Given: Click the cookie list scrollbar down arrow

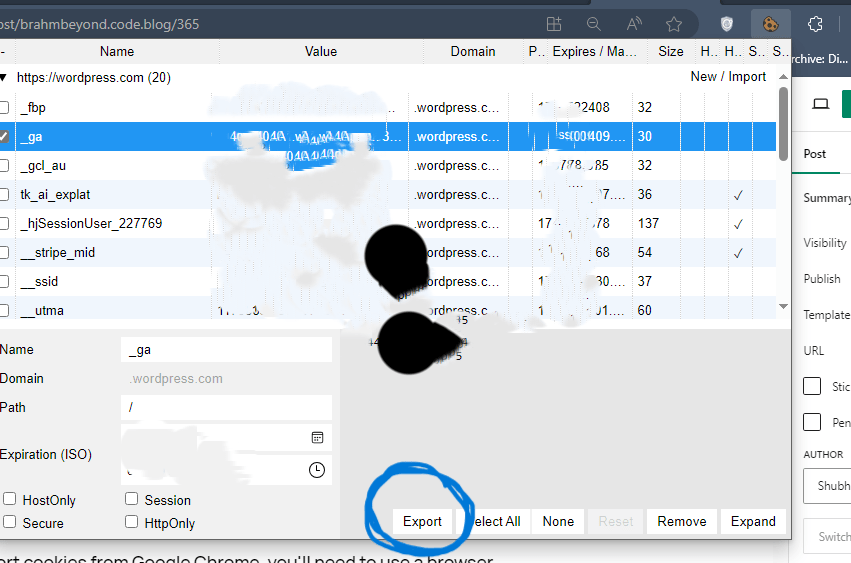Looking at the screenshot, I should pyautogui.click(x=783, y=307).
